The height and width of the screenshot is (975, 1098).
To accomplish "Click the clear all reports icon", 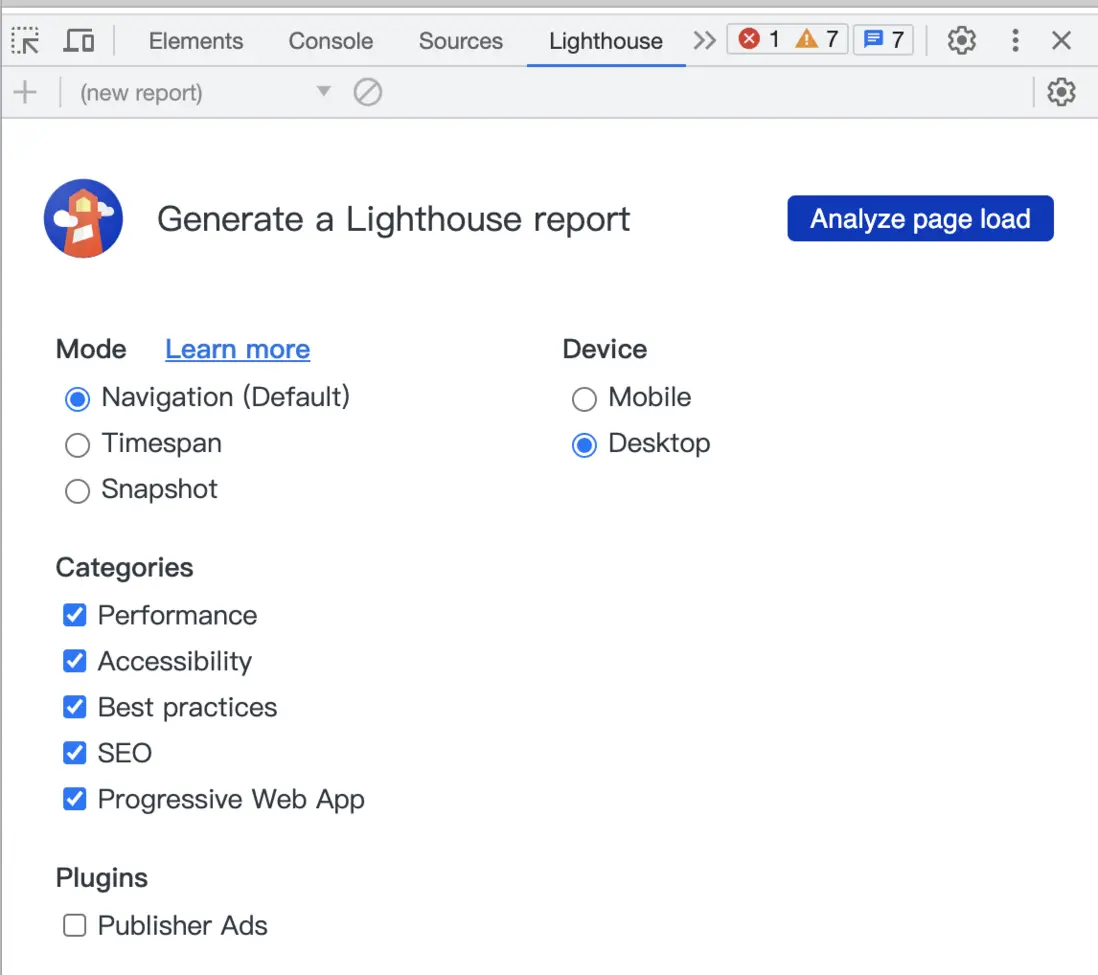I will point(368,92).
